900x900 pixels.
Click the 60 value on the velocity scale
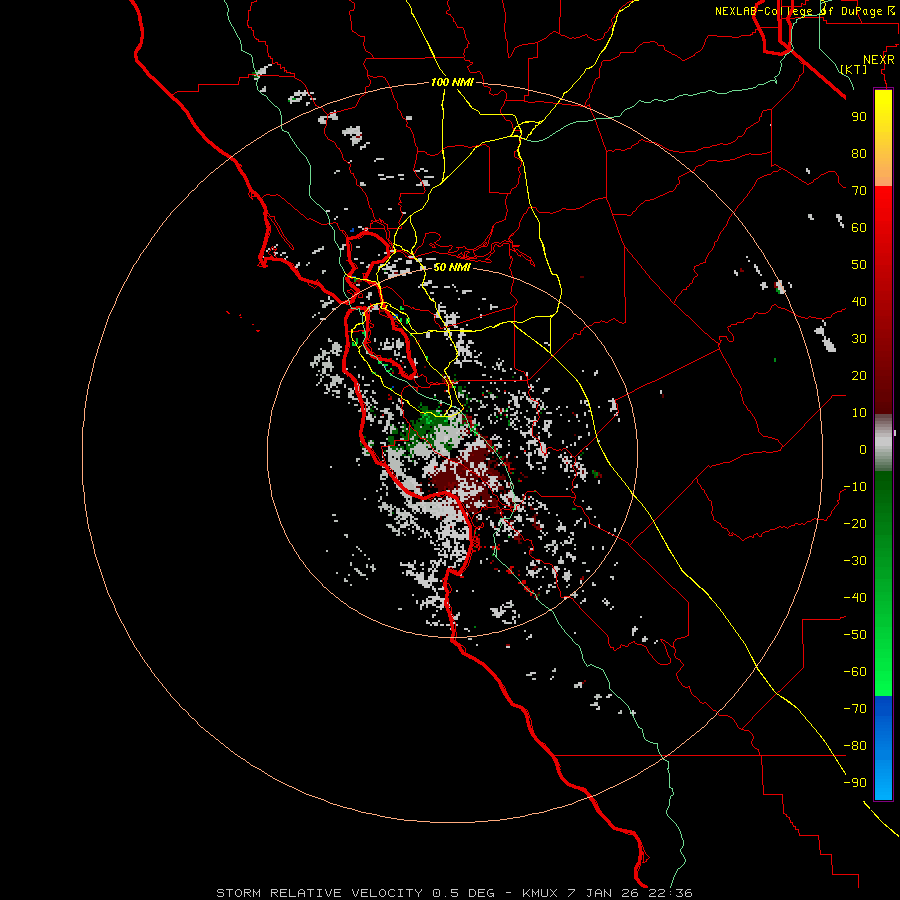coord(859,228)
